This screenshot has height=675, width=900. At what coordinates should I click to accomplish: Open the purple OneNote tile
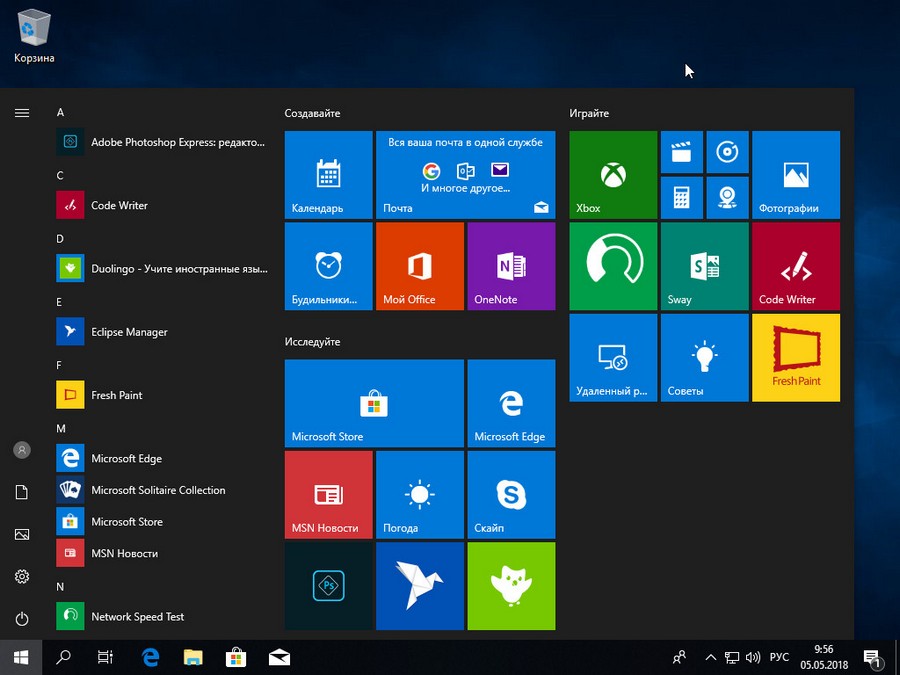pyautogui.click(x=511, y=266)
